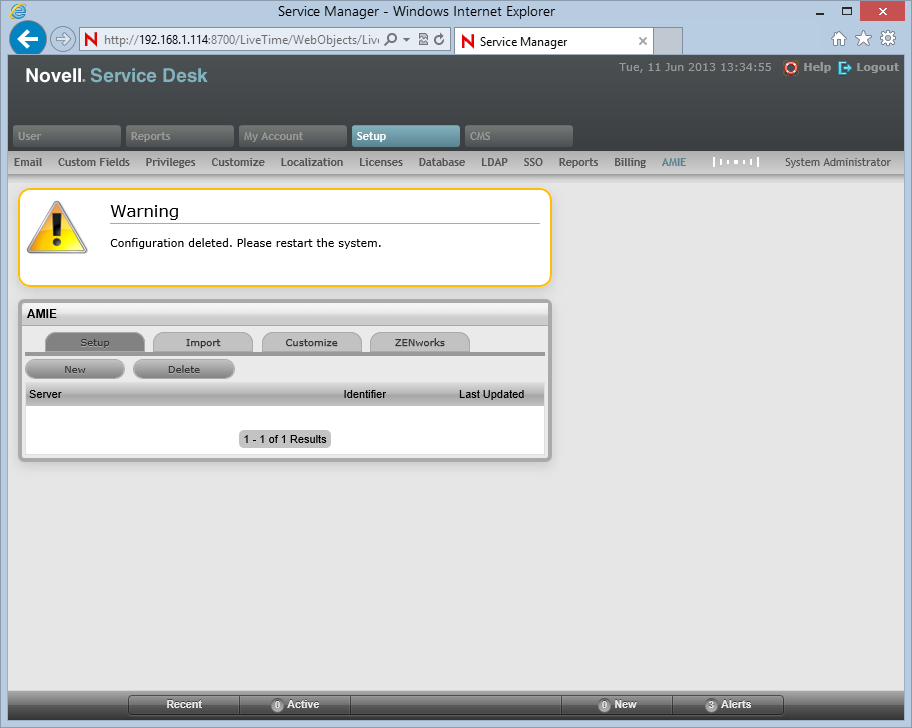The height and width of the screenshot is (728, 912).
Task: Log out via the Logout link
Action: [877, 67]
